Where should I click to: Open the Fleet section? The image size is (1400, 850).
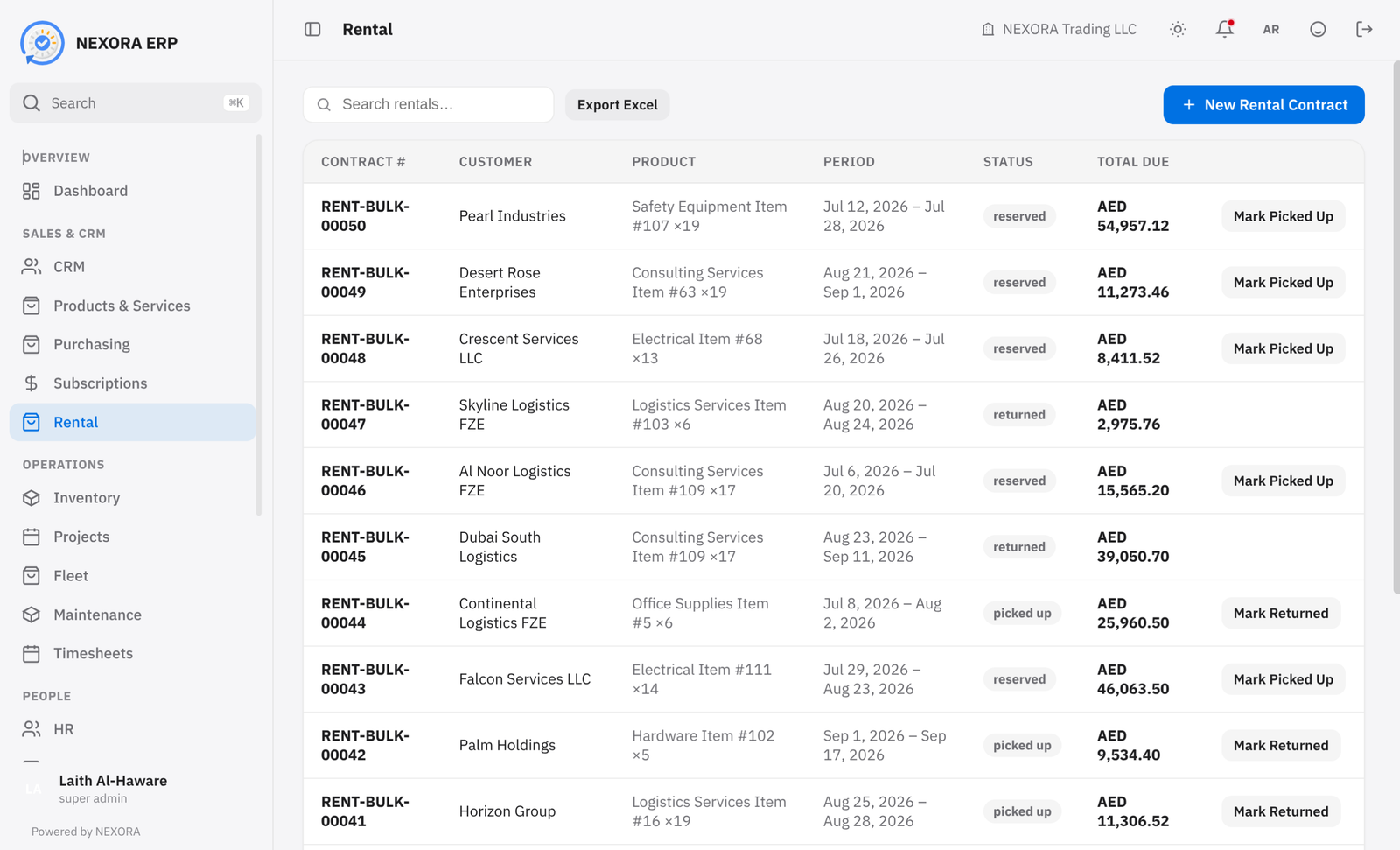click(x=133, y=576)
